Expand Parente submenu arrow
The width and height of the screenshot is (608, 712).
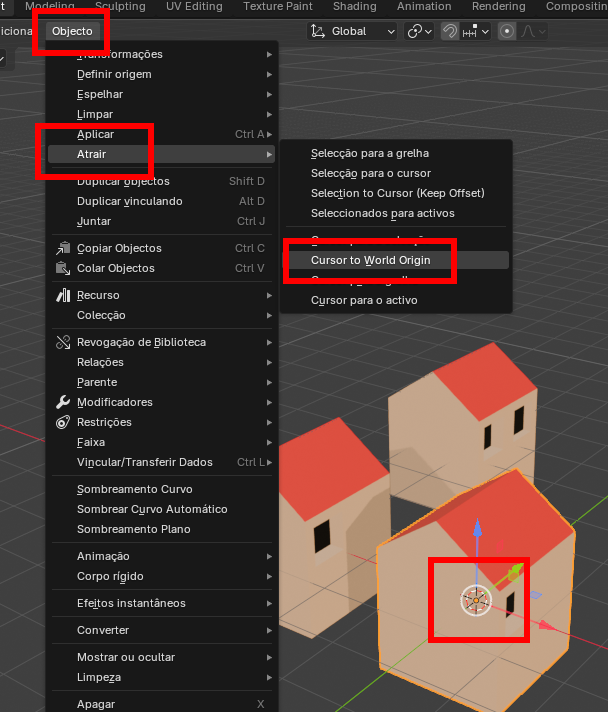click(269, 382)
